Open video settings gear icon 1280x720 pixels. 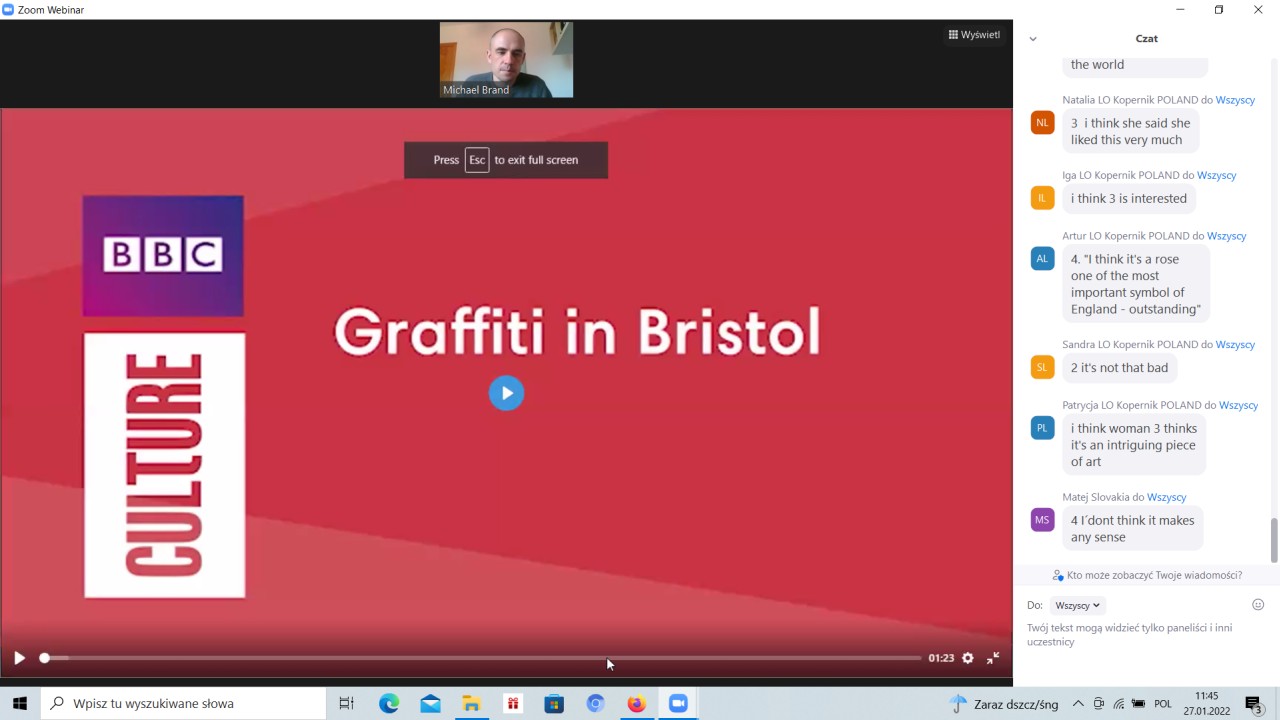pyautogui.click(x=968, y=658)
